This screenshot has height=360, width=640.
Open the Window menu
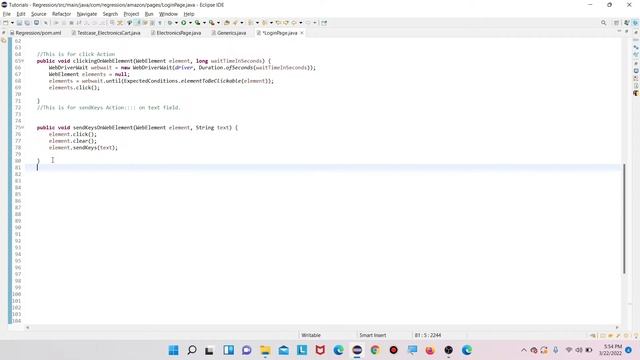pyautogui.click(x=168, y=14)
